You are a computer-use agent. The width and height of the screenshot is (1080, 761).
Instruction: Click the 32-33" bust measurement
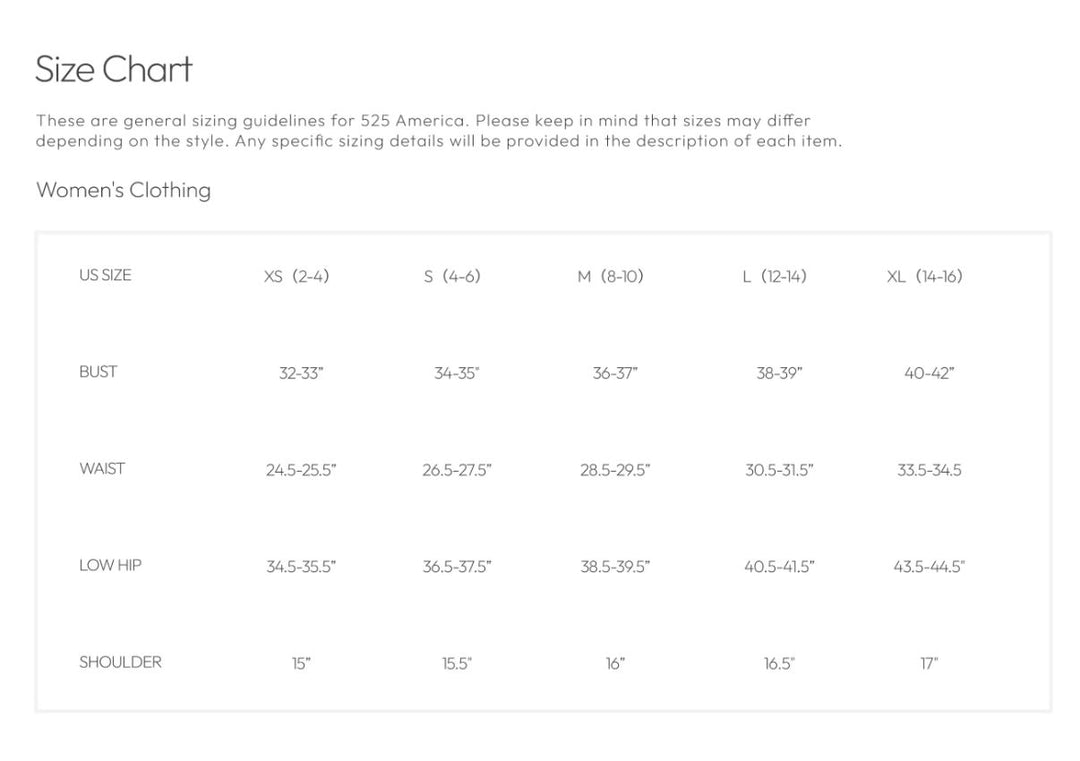[301, 373]
